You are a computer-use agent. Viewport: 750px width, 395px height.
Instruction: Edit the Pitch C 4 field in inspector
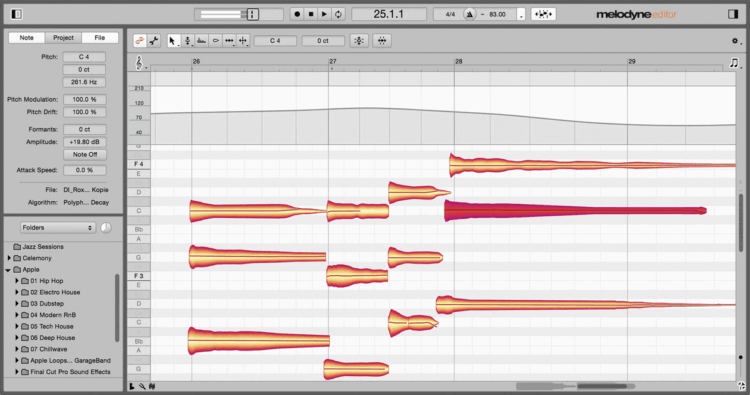tap(84, 57)
